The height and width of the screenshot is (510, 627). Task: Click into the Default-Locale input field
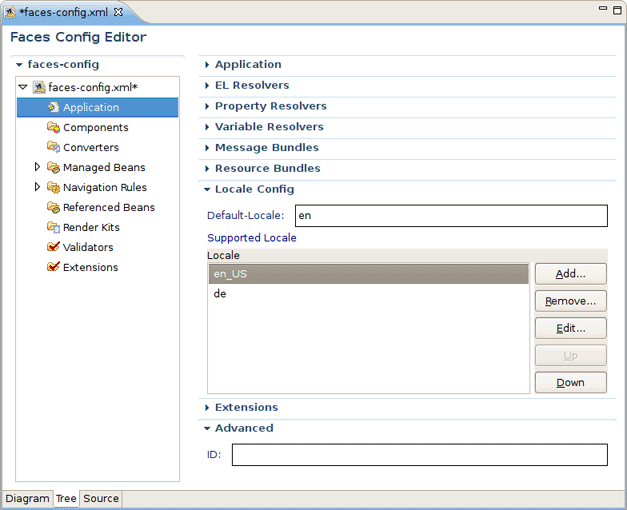451,216
